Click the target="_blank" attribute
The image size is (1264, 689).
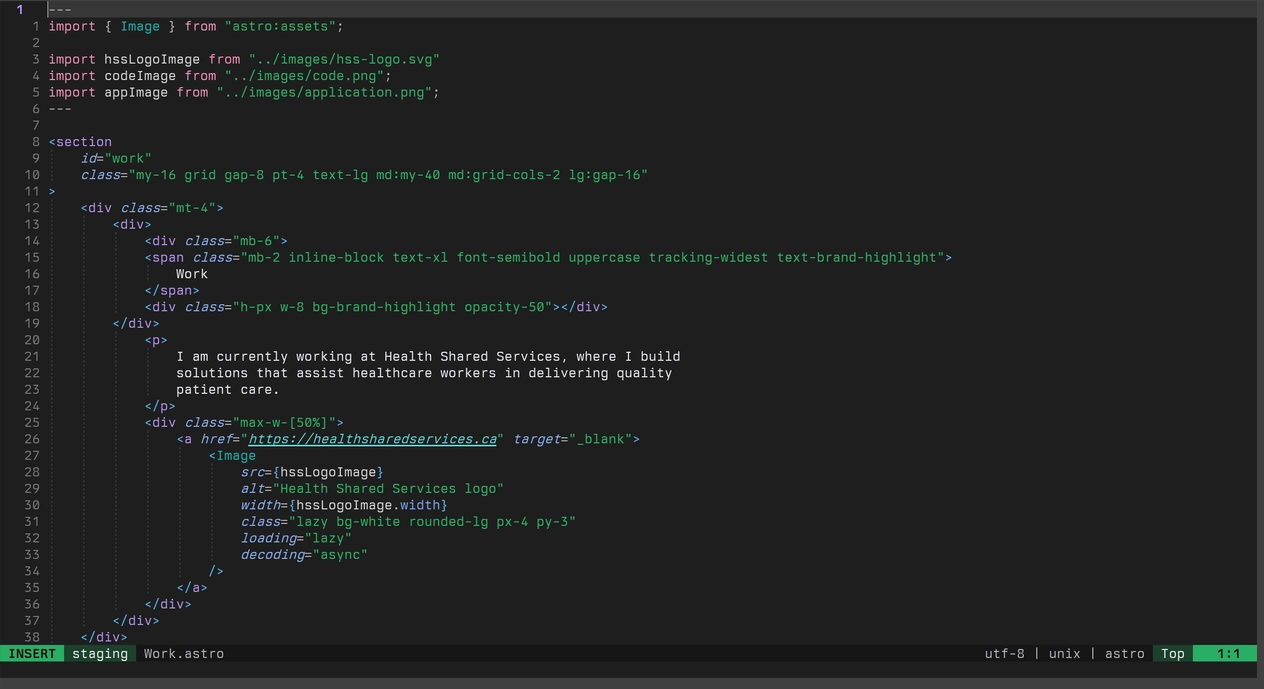pos(580,438)
